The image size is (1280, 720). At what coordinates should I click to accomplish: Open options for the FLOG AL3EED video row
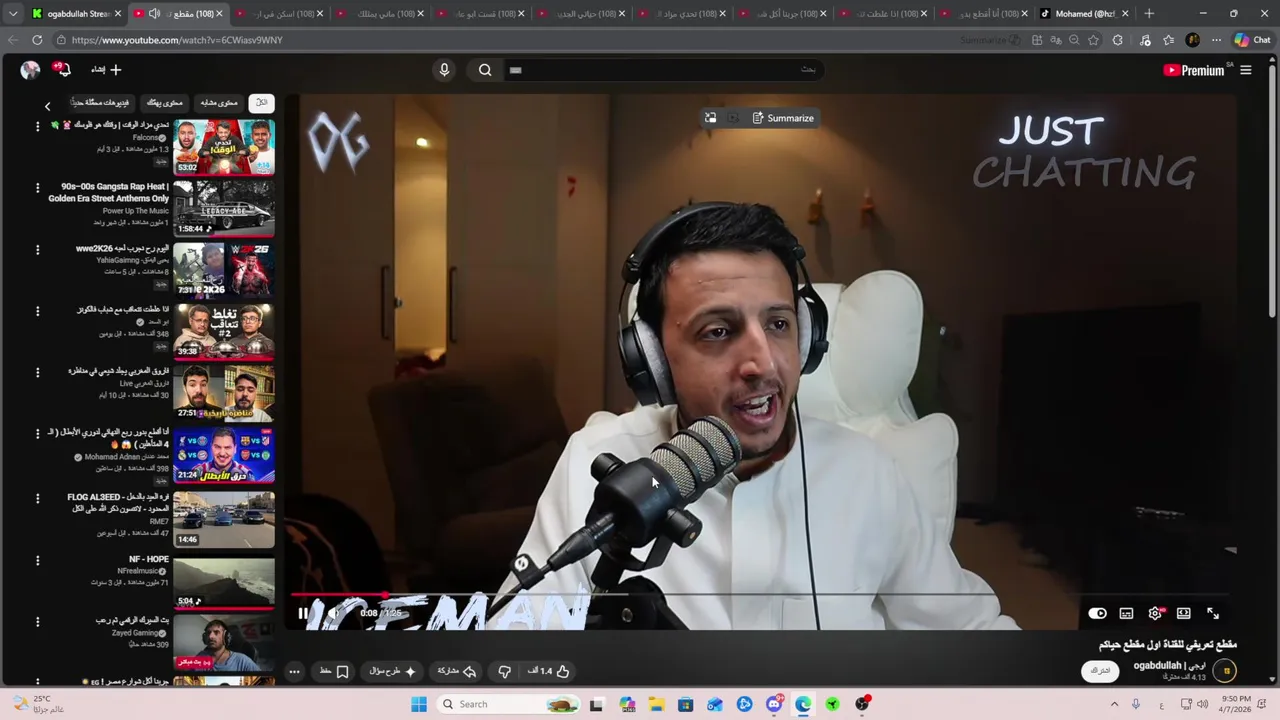[x=38, y=497]
